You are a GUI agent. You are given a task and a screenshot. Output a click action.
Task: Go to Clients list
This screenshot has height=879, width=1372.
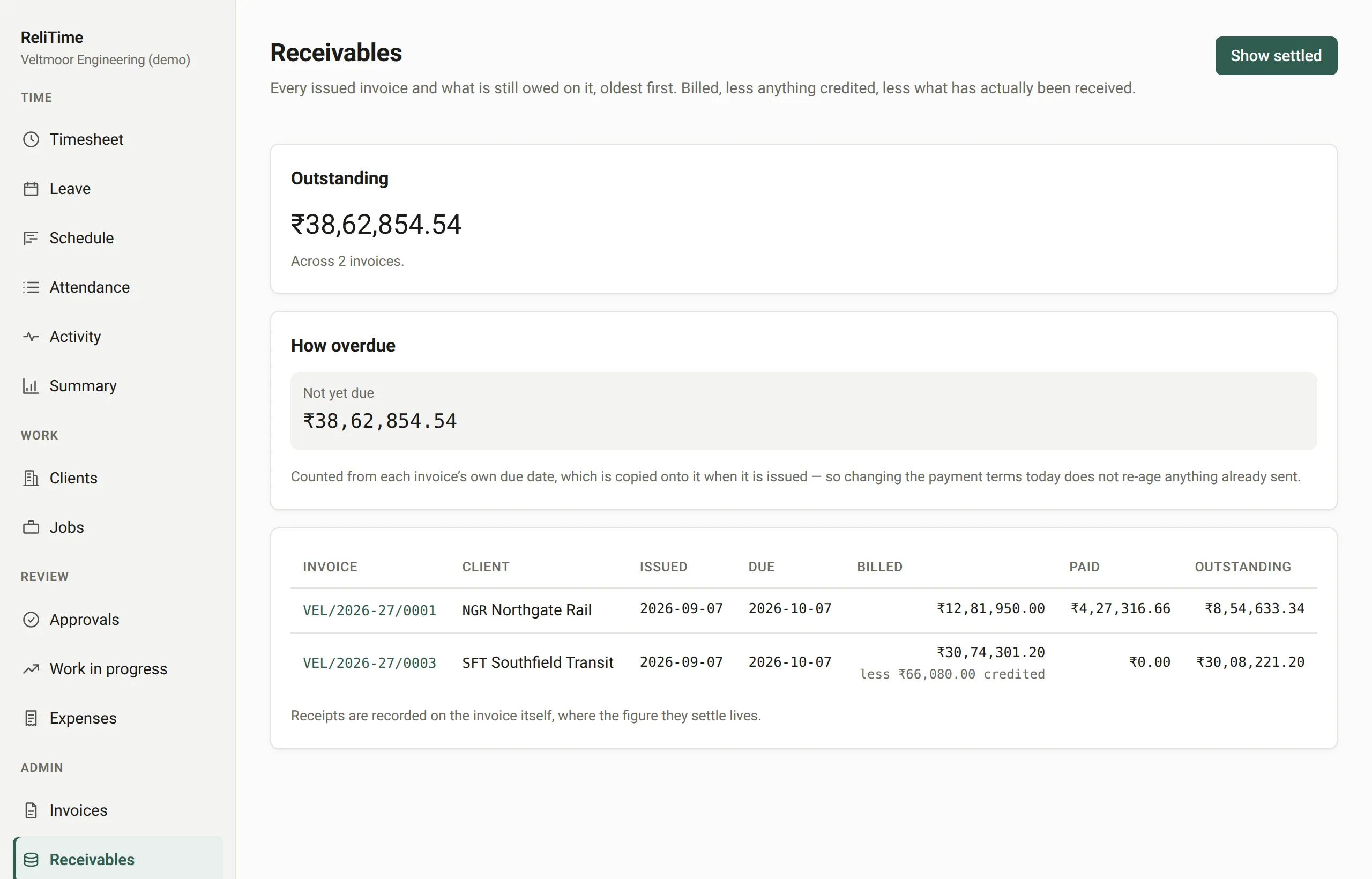(x=117, y=478)
